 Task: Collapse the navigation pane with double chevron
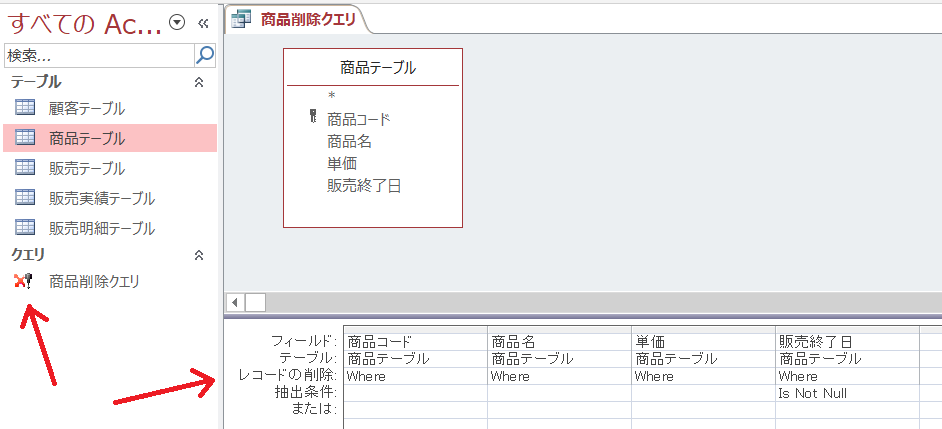203,23
